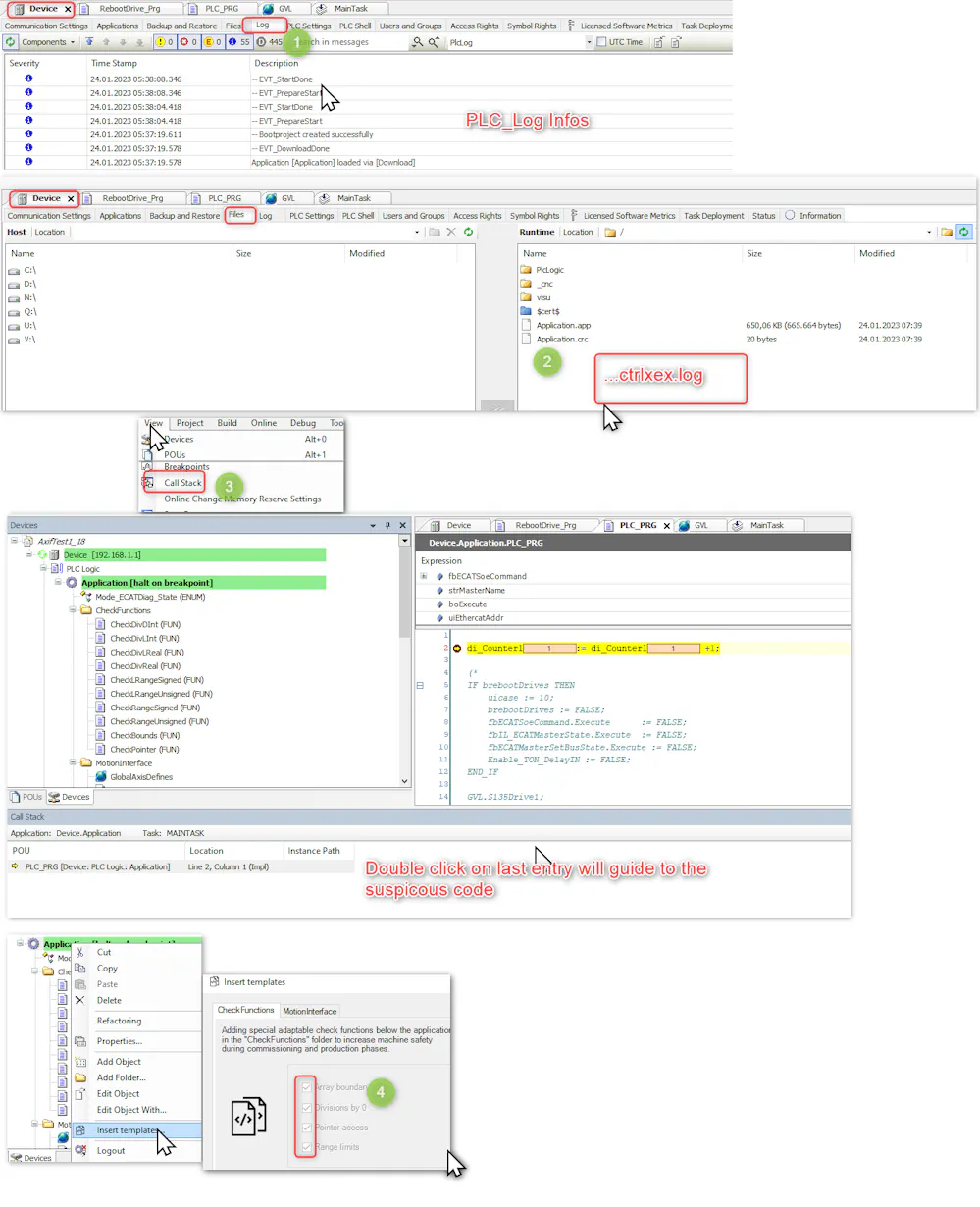The width and height of the screenshot is (980, 1207).
Task: Close the PLC_PRG tab in code editor
Action: click(667, 526)
